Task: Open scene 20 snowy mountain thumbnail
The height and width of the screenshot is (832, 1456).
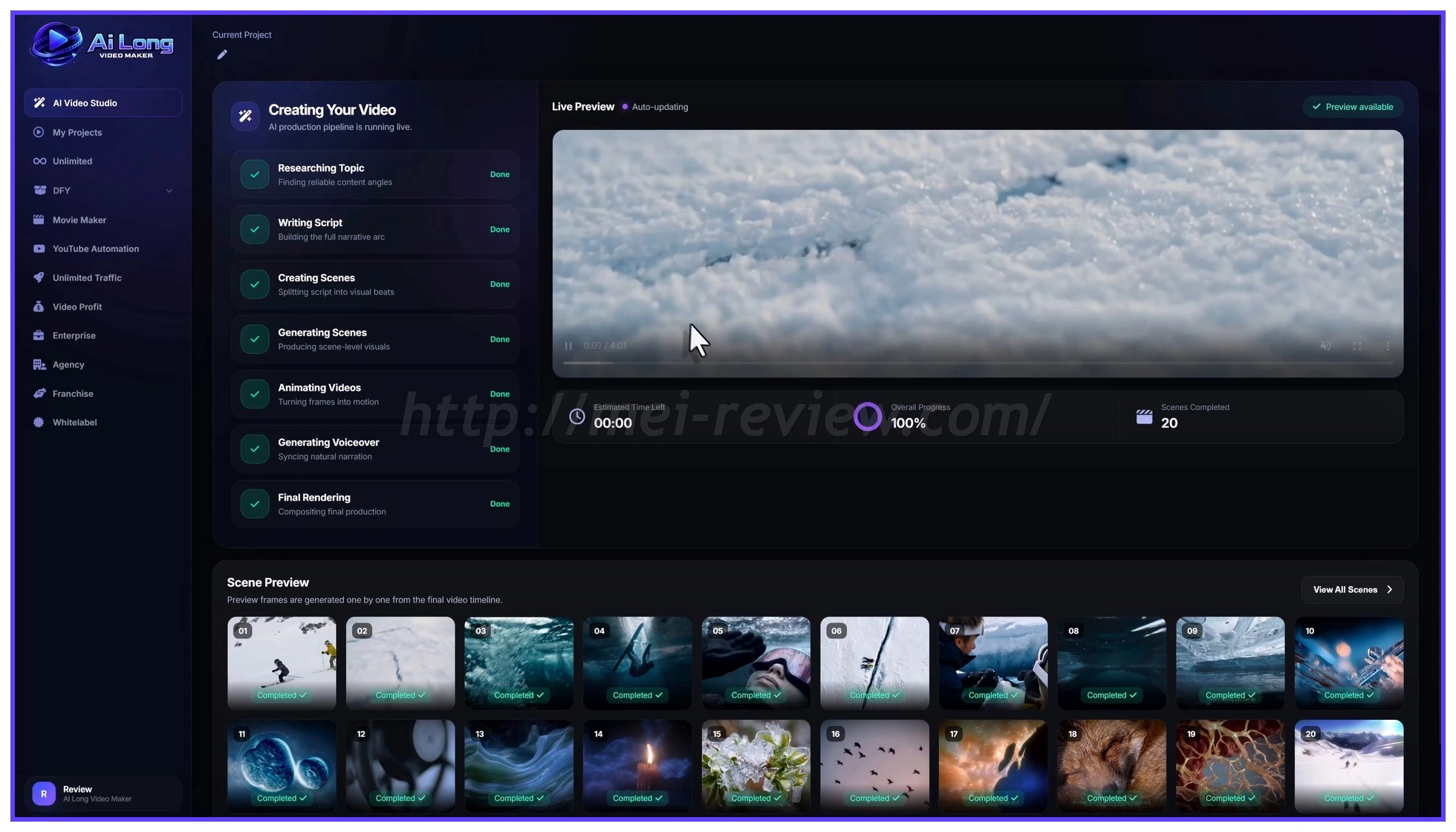Action: coord(1349,766)
